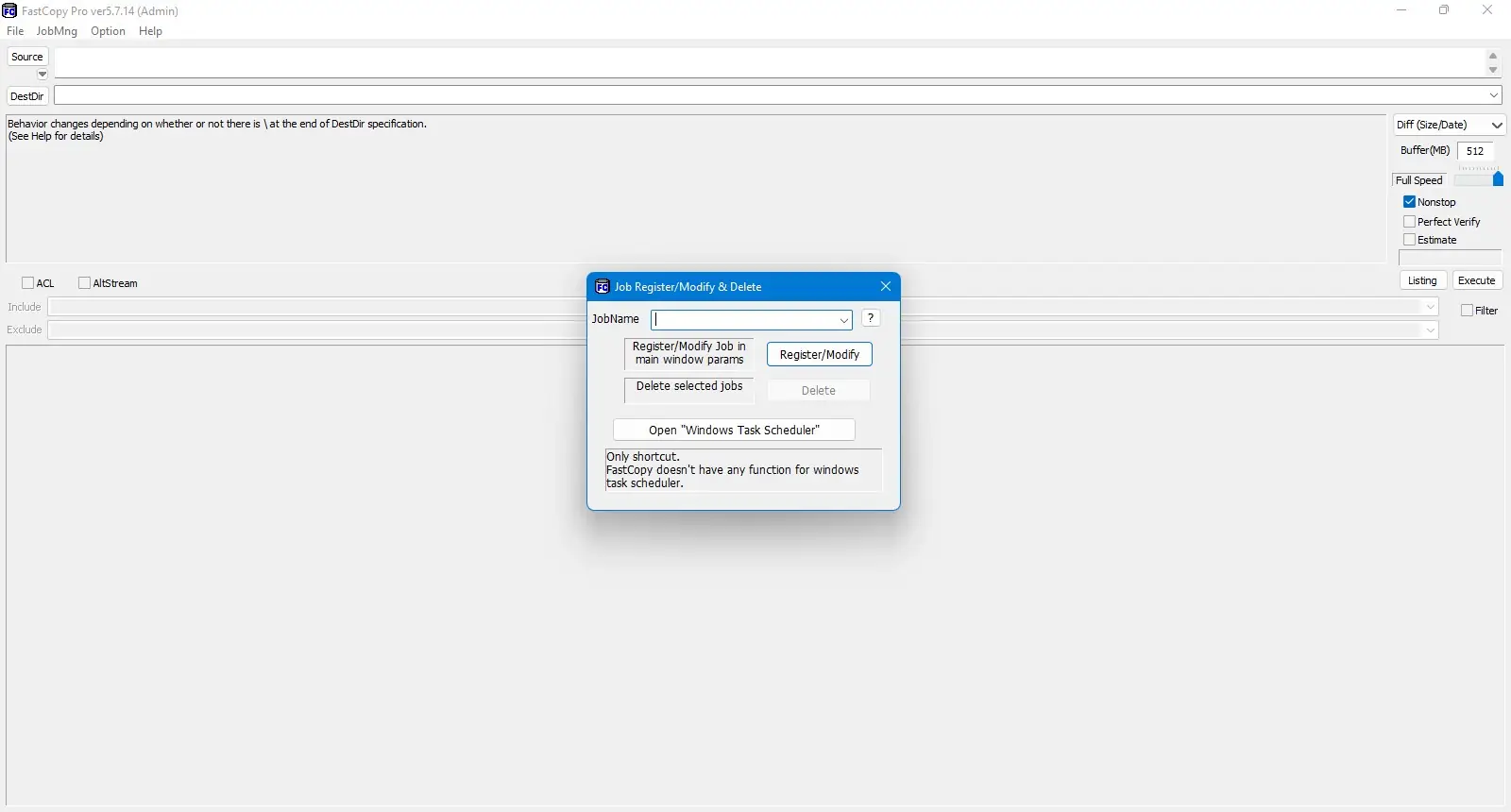This screenshot has width=1511, height=812.
Task: Open "Windows Task Scheduler" from the dialog
Action: point(734,430)
